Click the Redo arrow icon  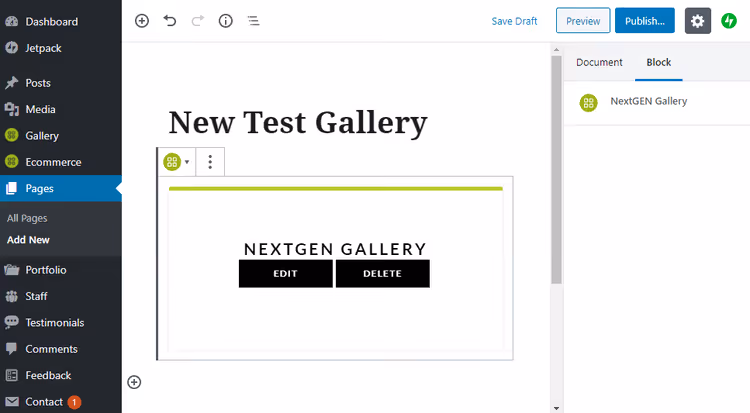point(198,21)
